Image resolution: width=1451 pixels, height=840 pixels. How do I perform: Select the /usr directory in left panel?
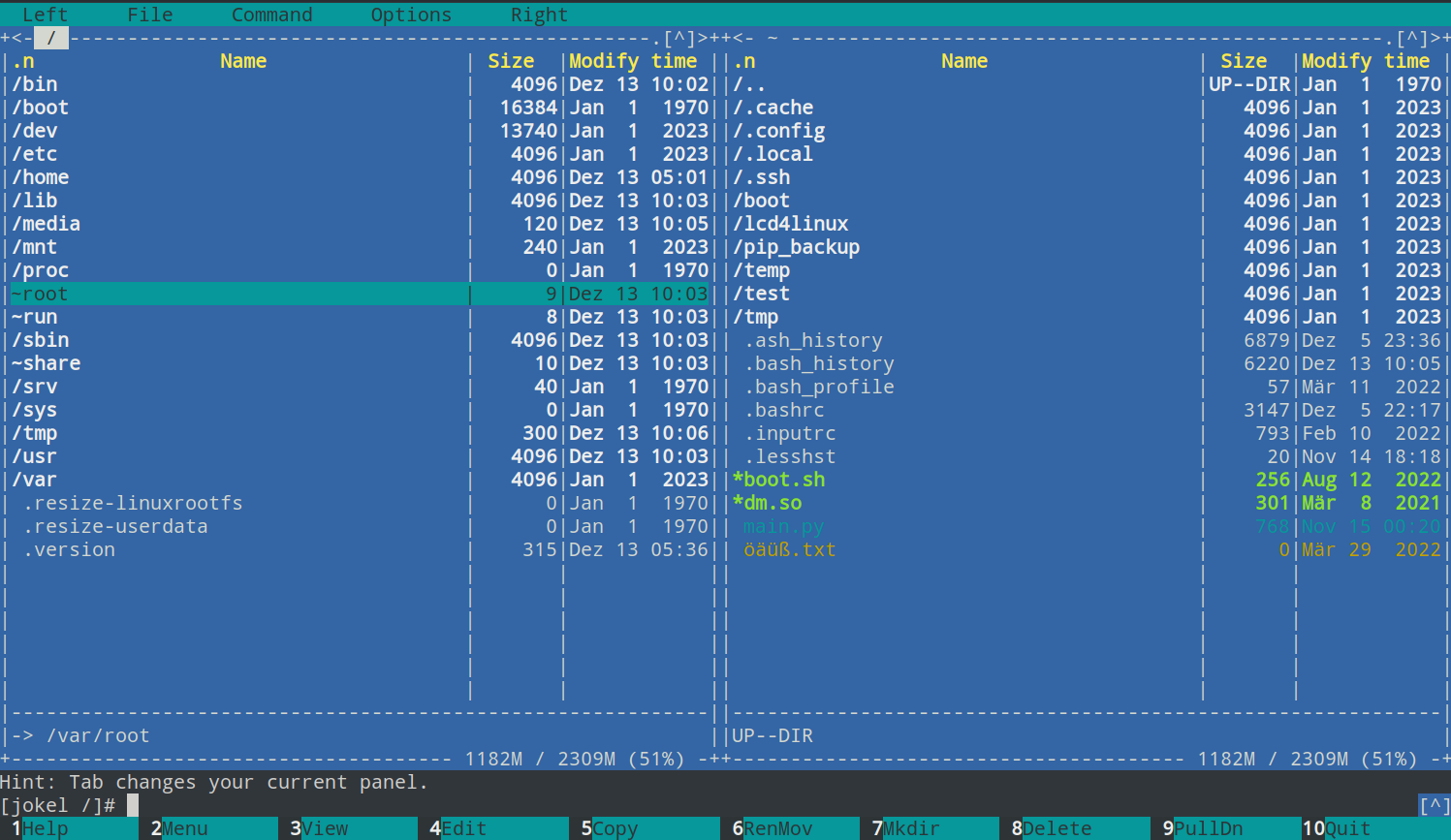pyautogui.click(x=35, y=456)
